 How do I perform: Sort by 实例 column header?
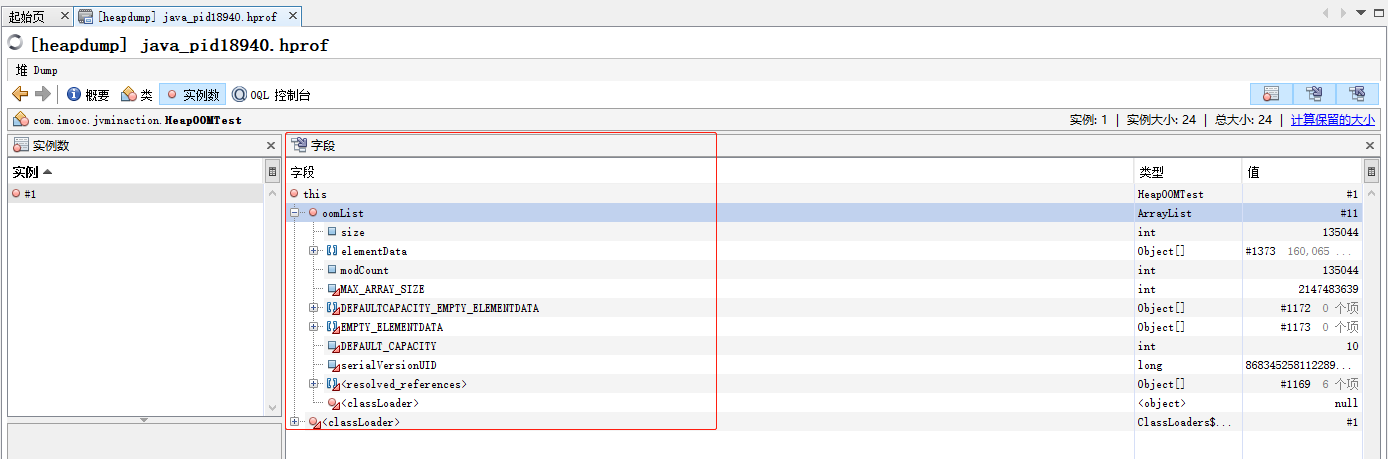point(136,172)
